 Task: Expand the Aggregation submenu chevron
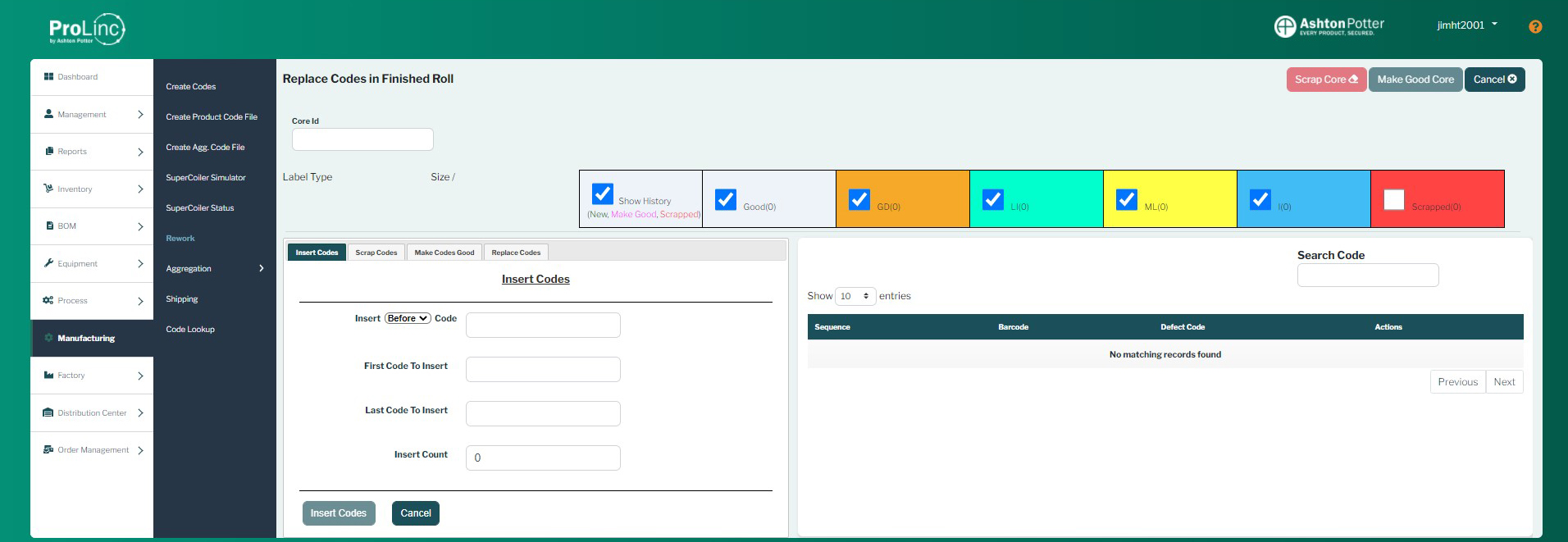tap(262, 268)
